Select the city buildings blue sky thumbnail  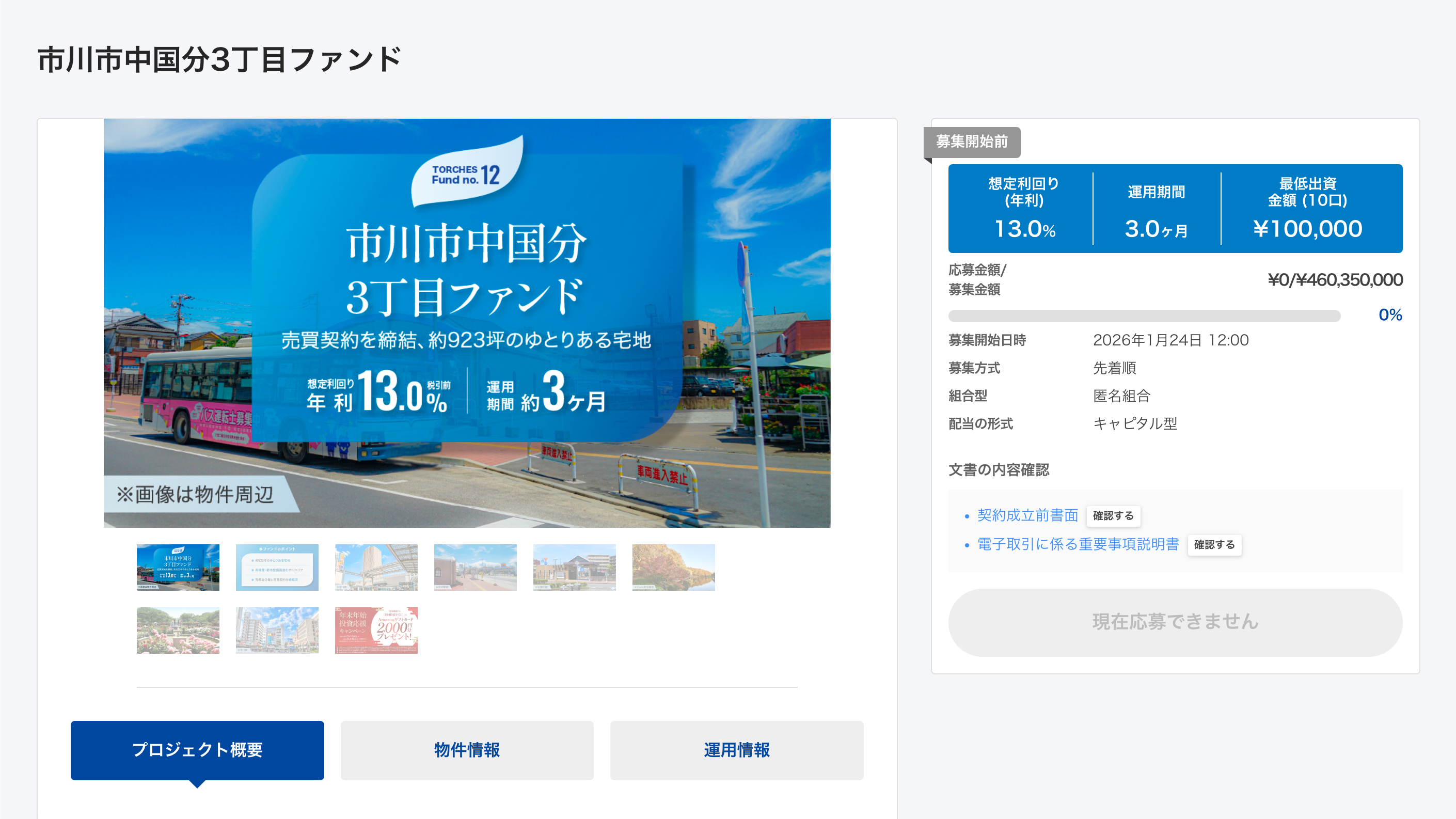[277, 630]
